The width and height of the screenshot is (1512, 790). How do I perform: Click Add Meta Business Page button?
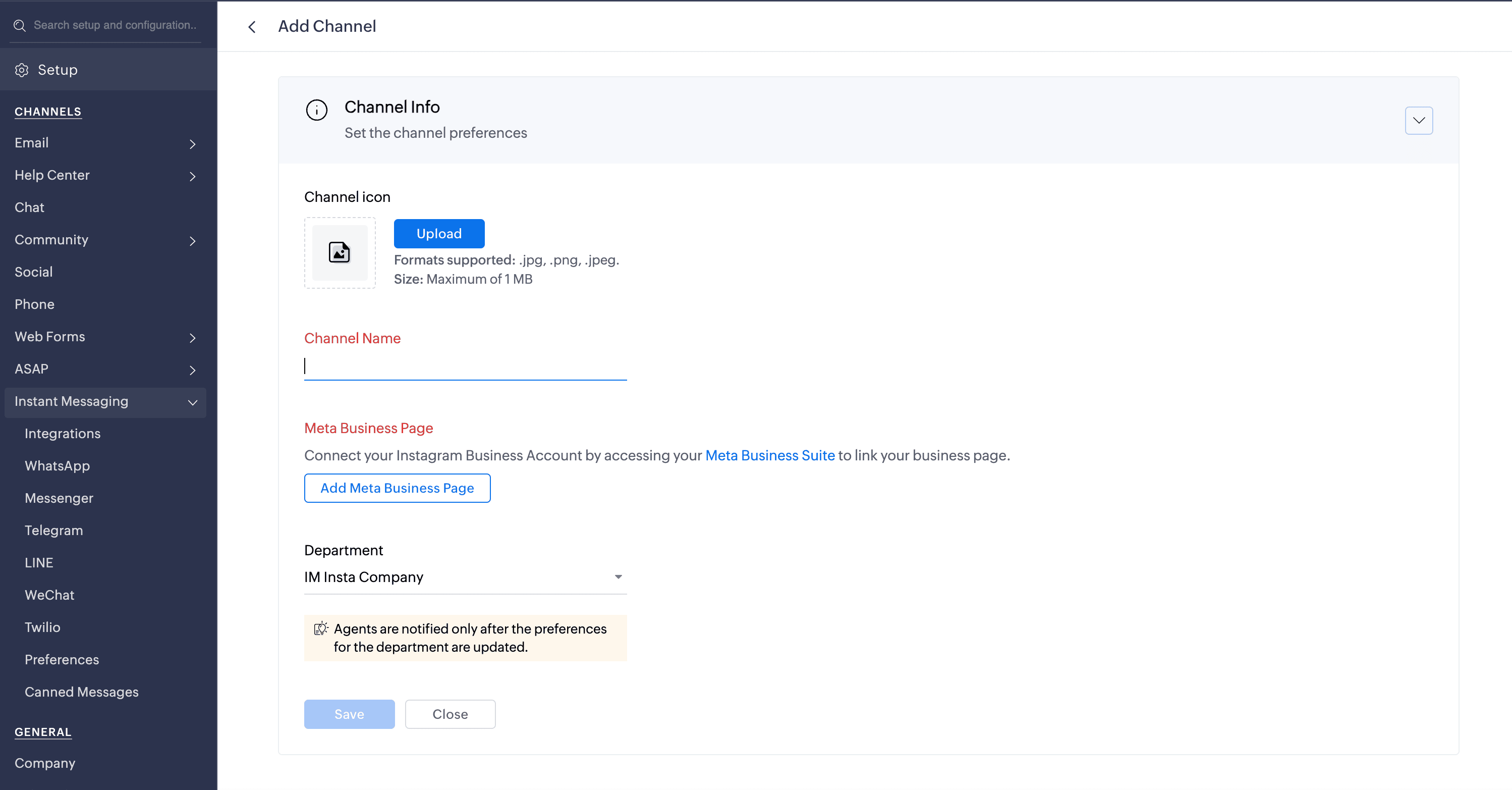pos(397,488)
